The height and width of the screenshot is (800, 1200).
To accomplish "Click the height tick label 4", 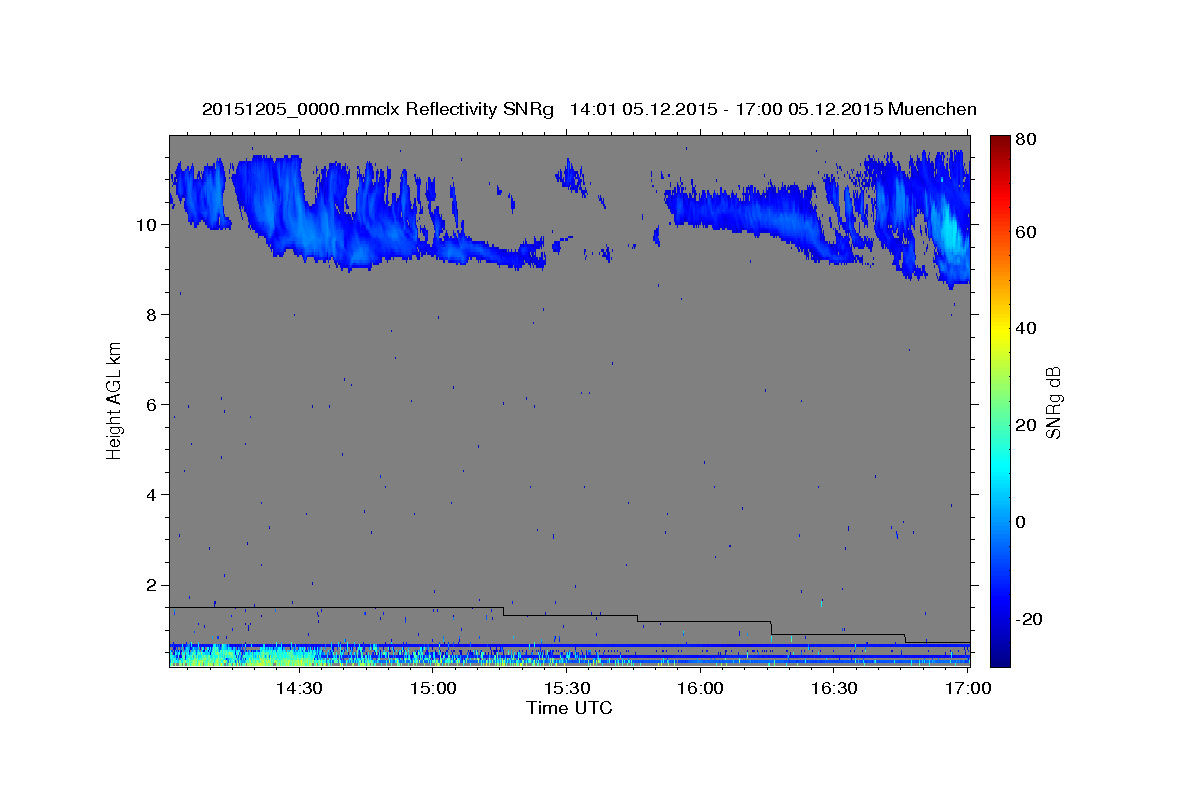I will click(151, 494).
